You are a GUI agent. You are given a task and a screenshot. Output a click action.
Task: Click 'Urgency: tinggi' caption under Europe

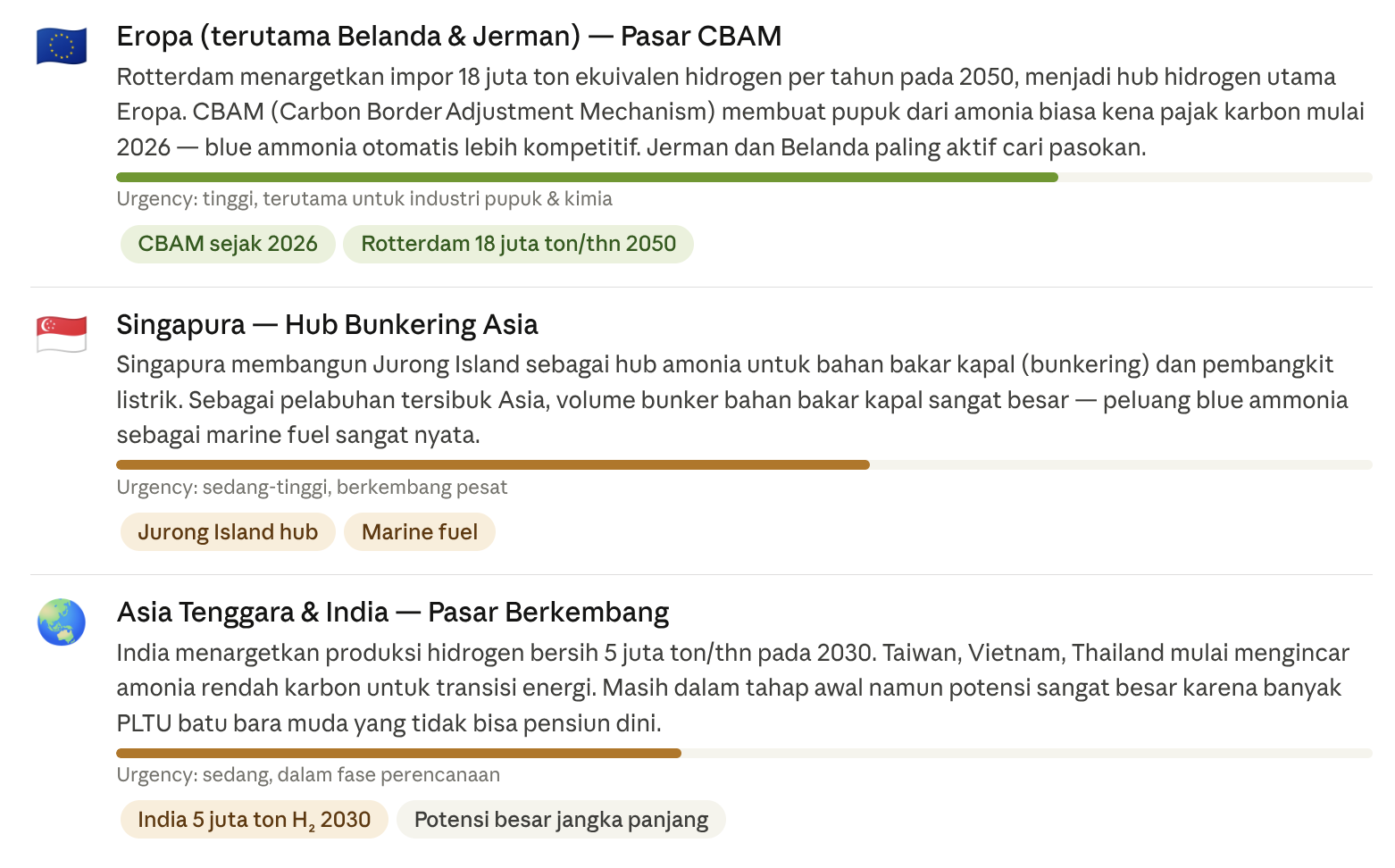coord(364,199)
